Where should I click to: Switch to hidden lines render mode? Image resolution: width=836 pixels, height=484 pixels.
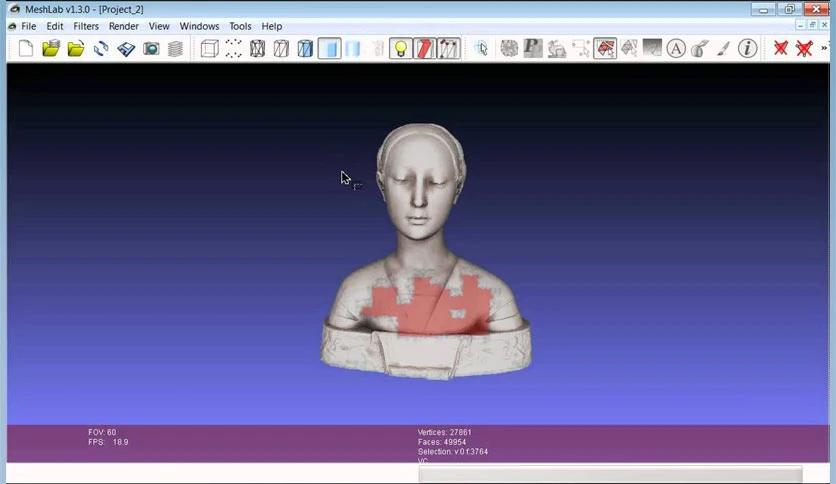pyautogui.click(x=281, y=49)
